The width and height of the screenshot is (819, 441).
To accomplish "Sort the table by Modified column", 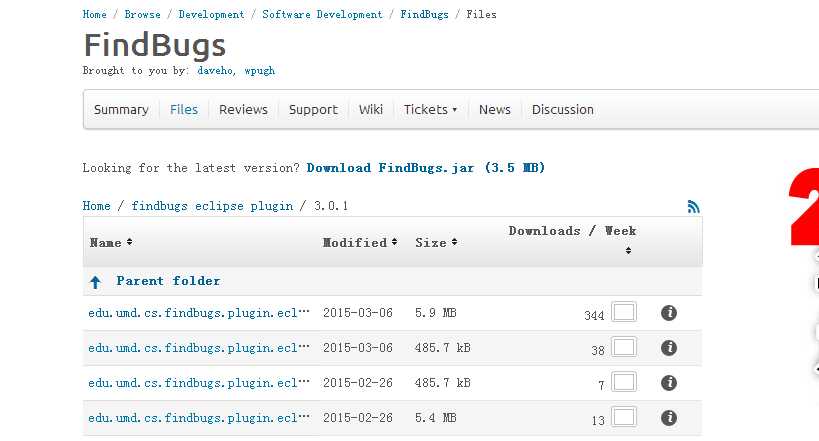I will pyautogui.click(x=360, y=242).
